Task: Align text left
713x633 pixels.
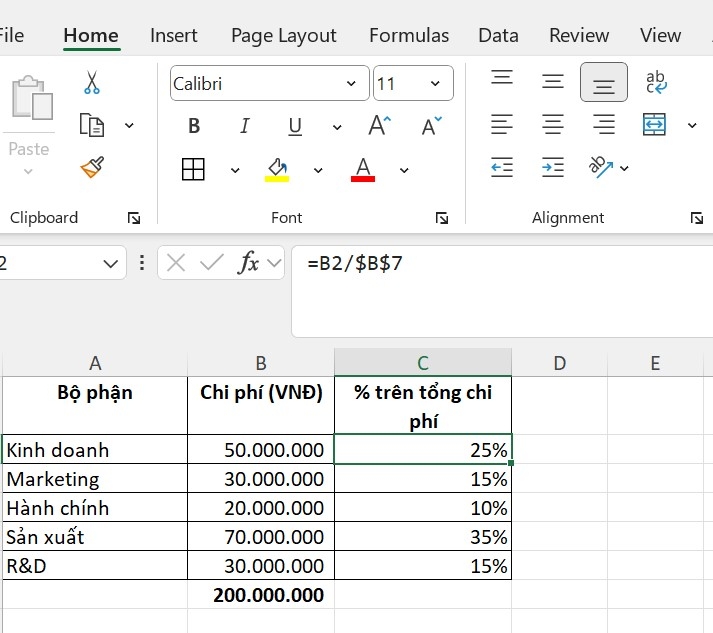Action: pyautogui.click(x=502, y=124)
